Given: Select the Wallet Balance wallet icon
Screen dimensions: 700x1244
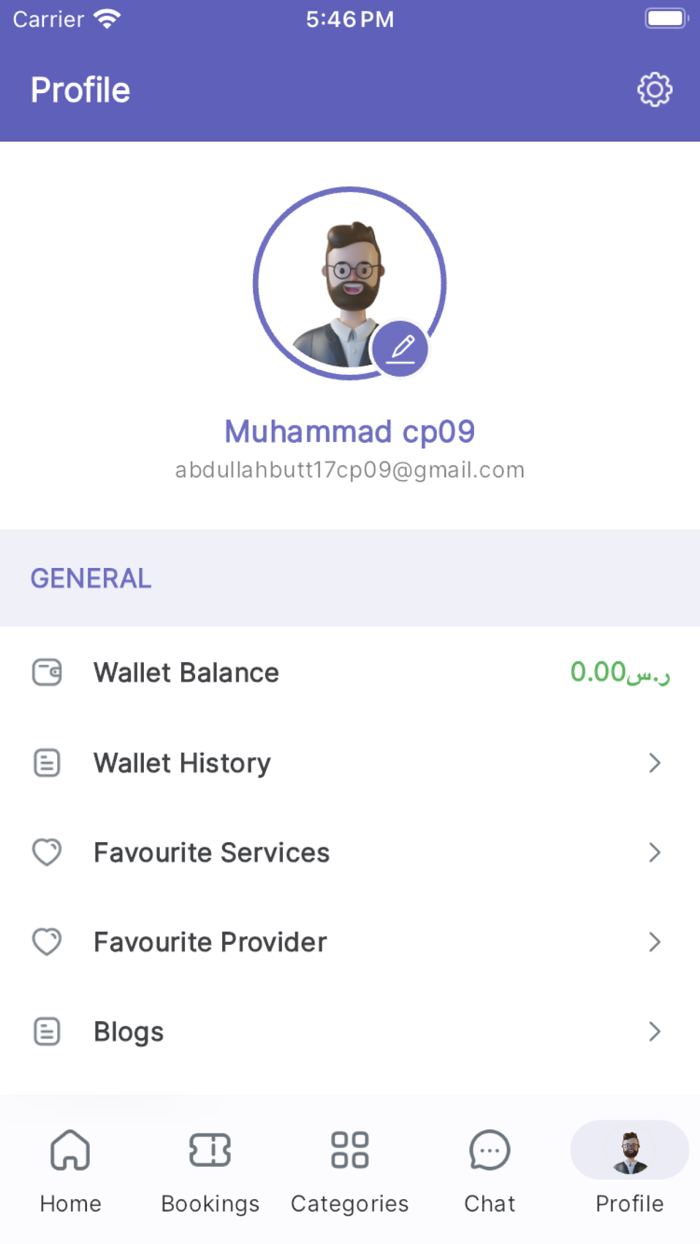Looking at the screenshot, I should coord(47,672).
